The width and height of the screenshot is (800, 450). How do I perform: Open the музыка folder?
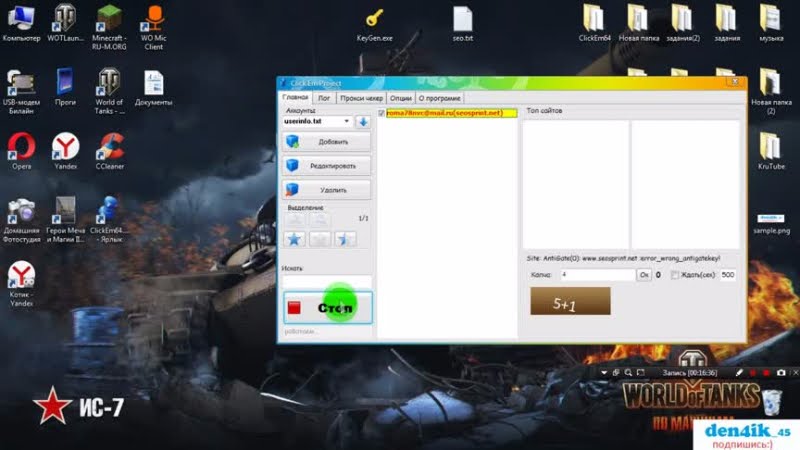[x=771, y=23]
